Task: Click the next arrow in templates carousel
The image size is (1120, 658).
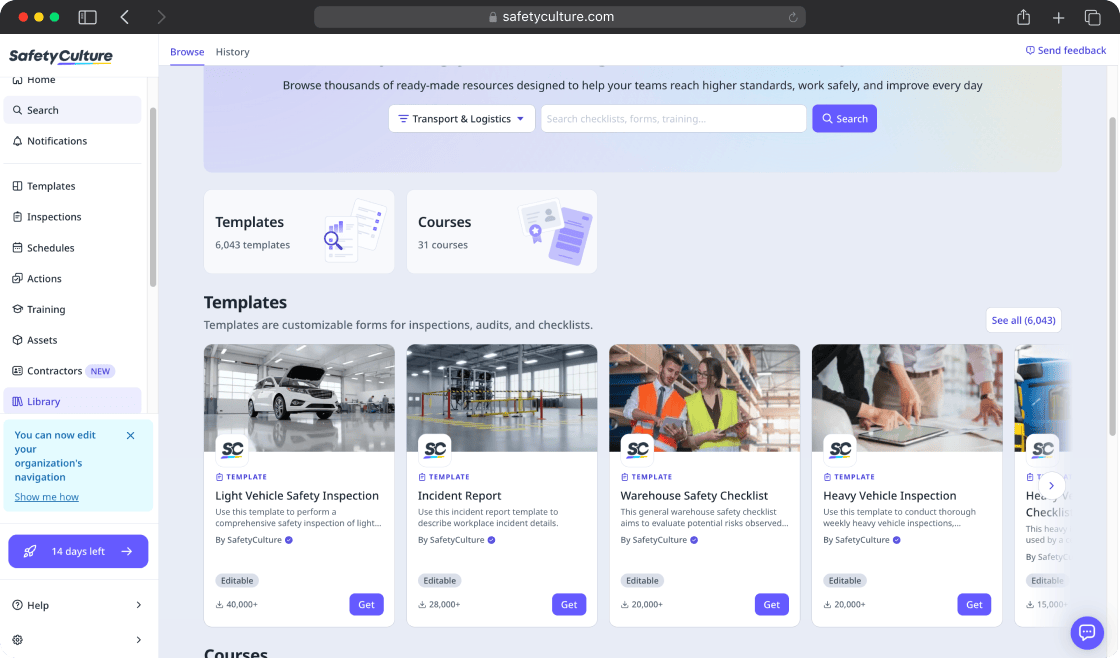Action: pyautogui.click(x=1051, y=486)
